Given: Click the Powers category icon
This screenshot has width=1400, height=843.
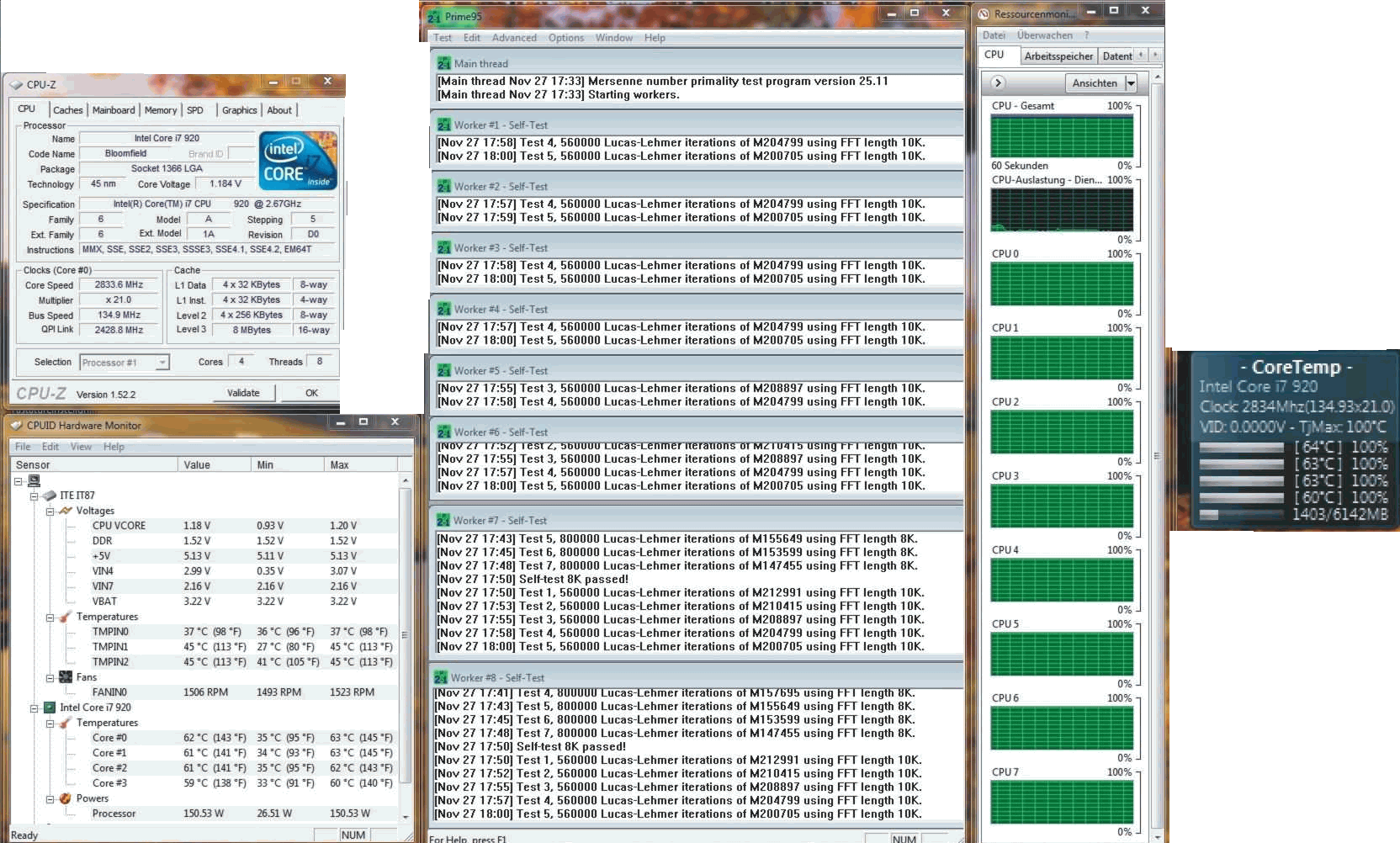Looking at the screenshot, I should point(66,798).
